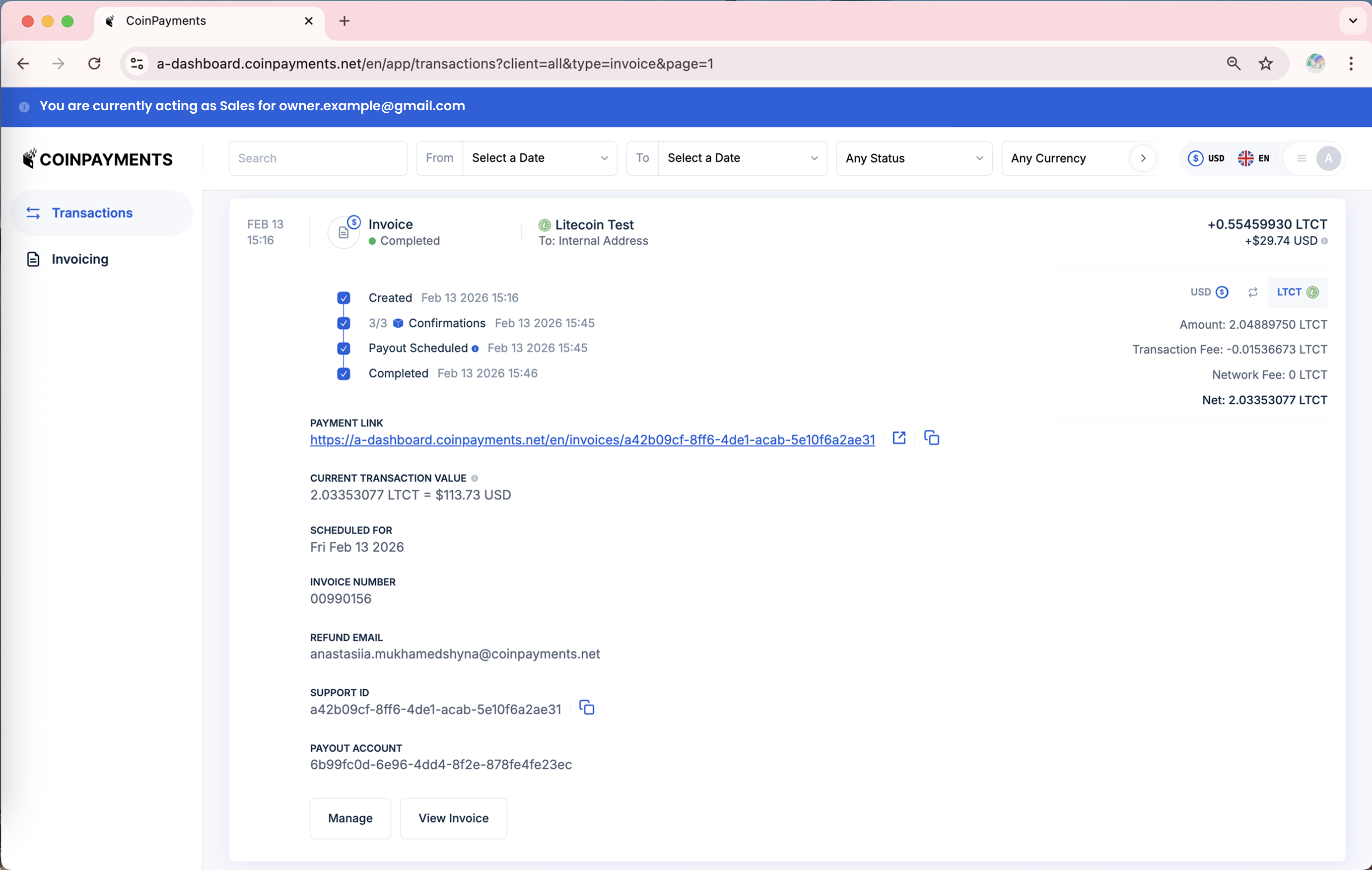Screen dimensions: 1372x870
Task: Click the Search input field
Action: tap(318, 158)
